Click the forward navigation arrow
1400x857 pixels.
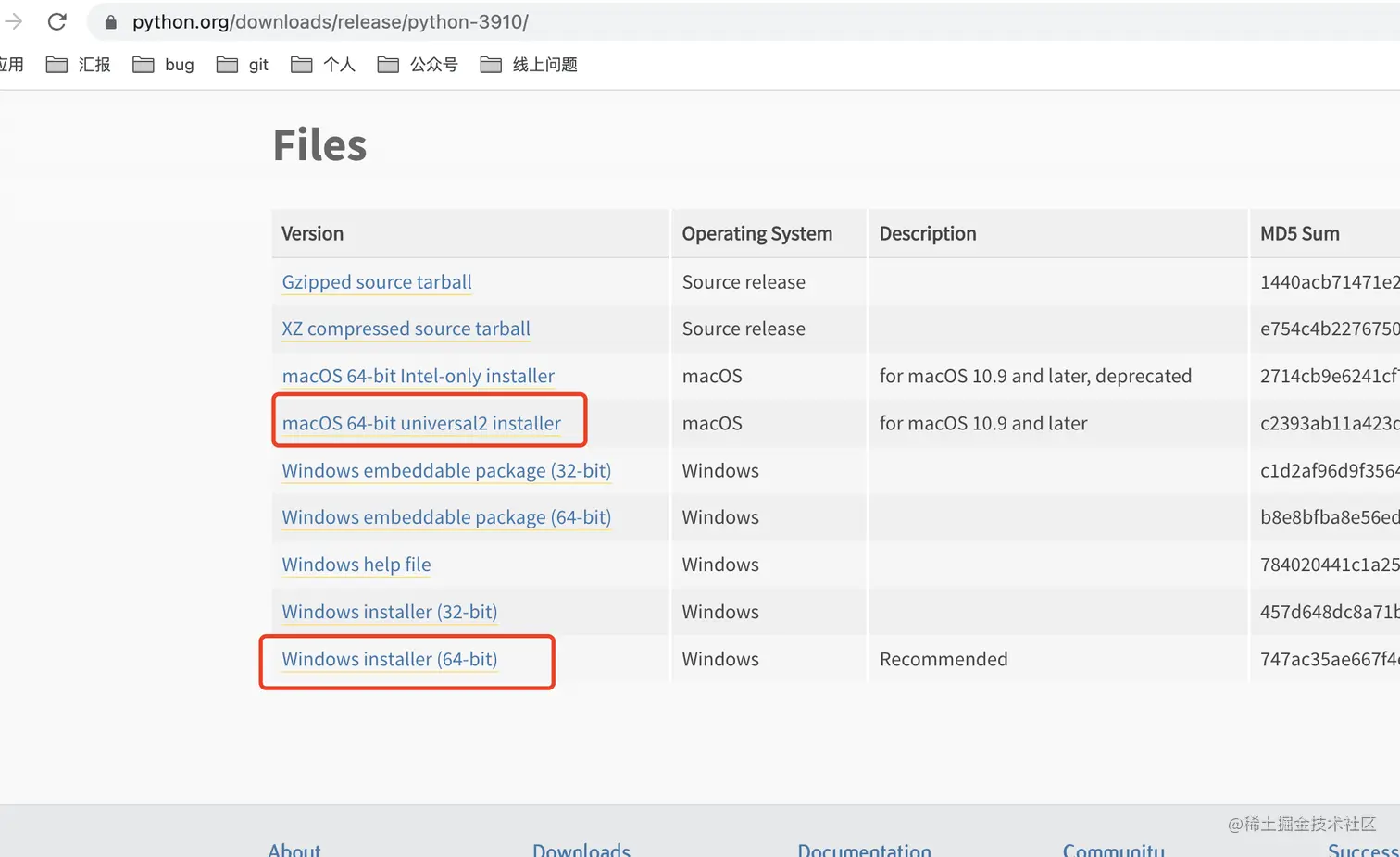tap(13, 21)
